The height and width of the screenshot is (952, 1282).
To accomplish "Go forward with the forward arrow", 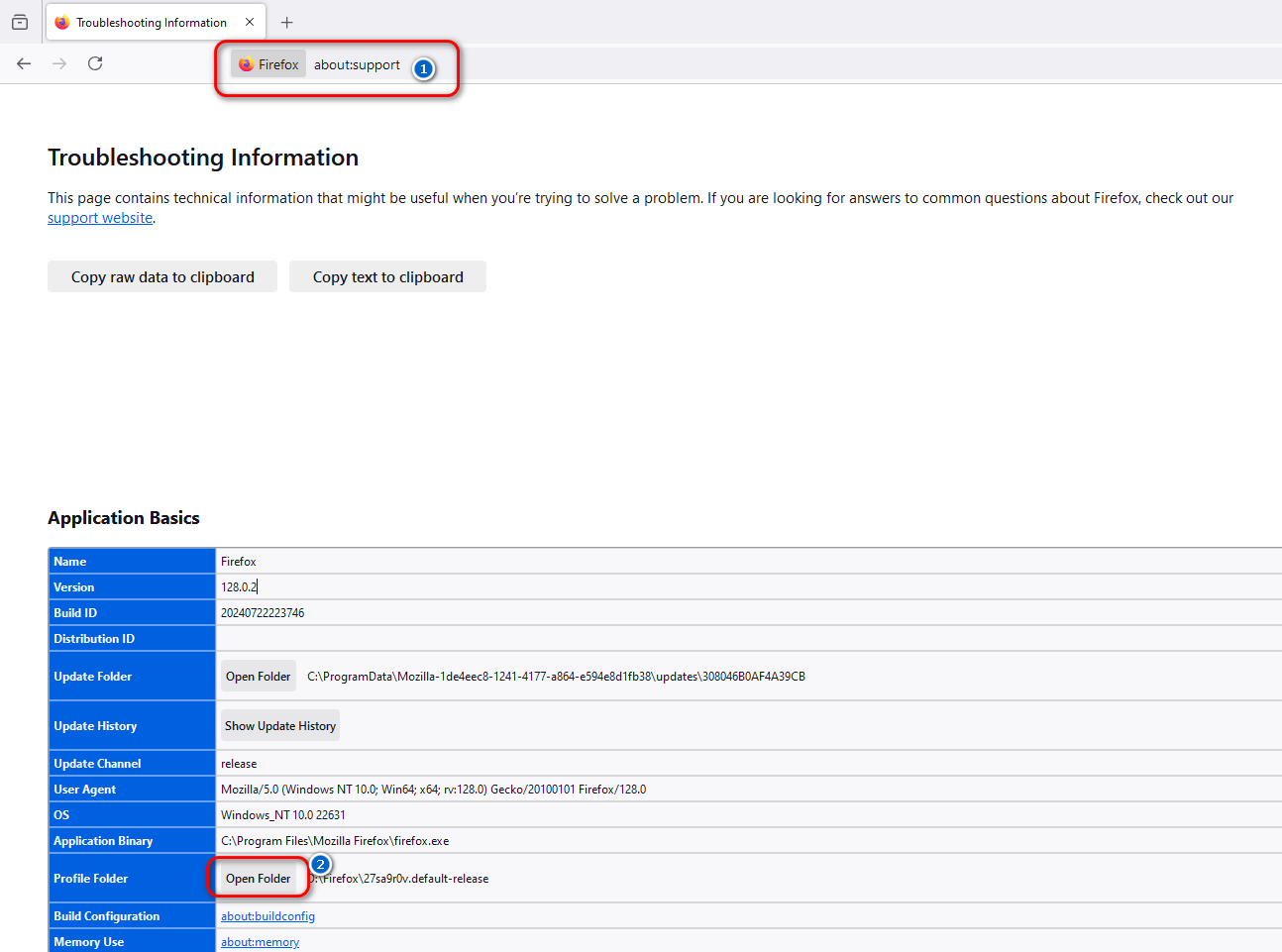I will [59, 63].
